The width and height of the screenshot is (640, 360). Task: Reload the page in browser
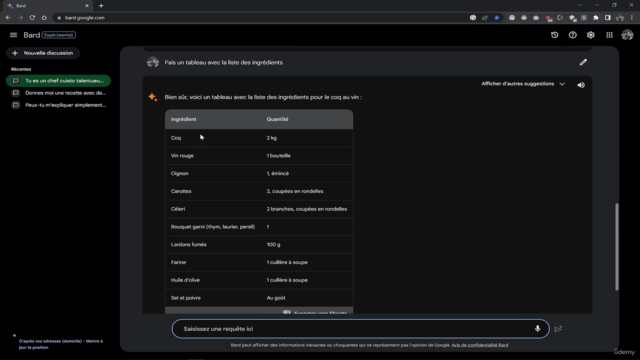[x=32, y=18]
